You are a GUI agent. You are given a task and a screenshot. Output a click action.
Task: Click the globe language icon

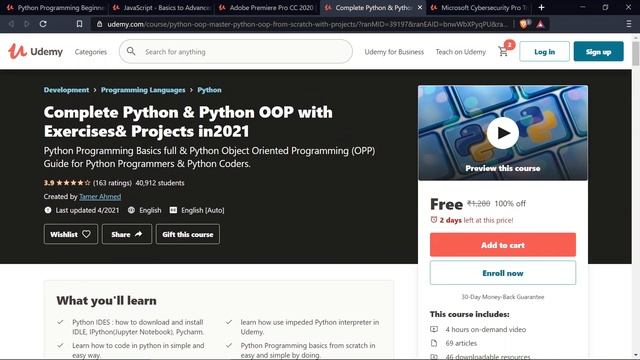pyautogui.click(x=131, y=210)
